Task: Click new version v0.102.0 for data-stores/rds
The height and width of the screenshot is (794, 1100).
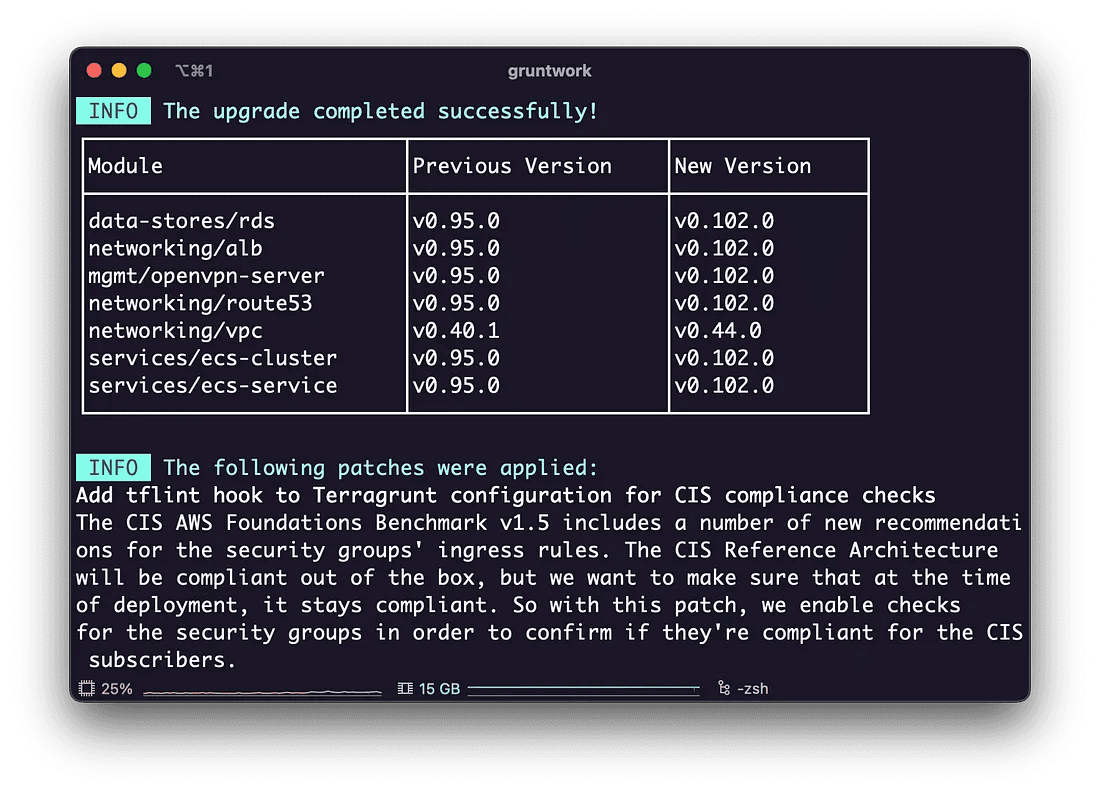Action: pos(724,221)
